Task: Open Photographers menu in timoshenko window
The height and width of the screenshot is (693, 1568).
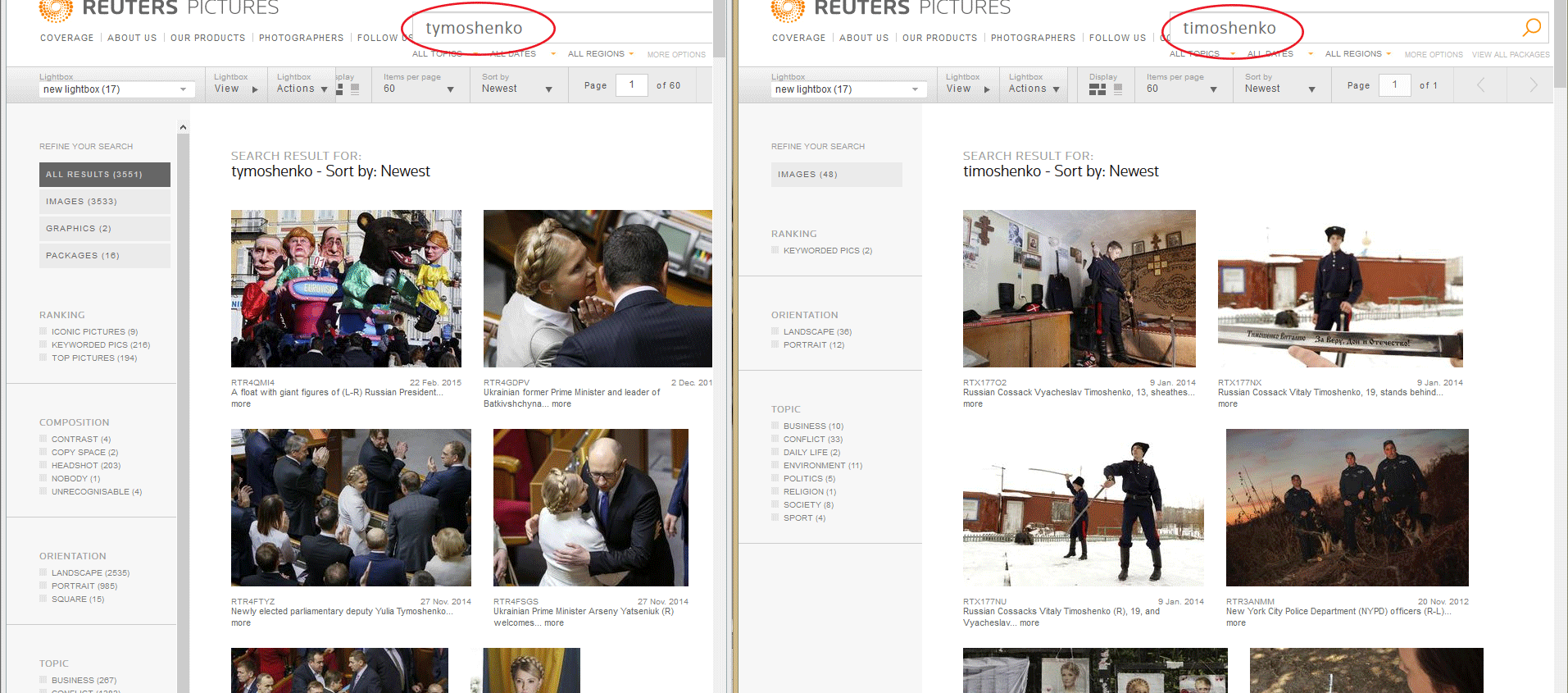Action: click(x=1033, y=38)
